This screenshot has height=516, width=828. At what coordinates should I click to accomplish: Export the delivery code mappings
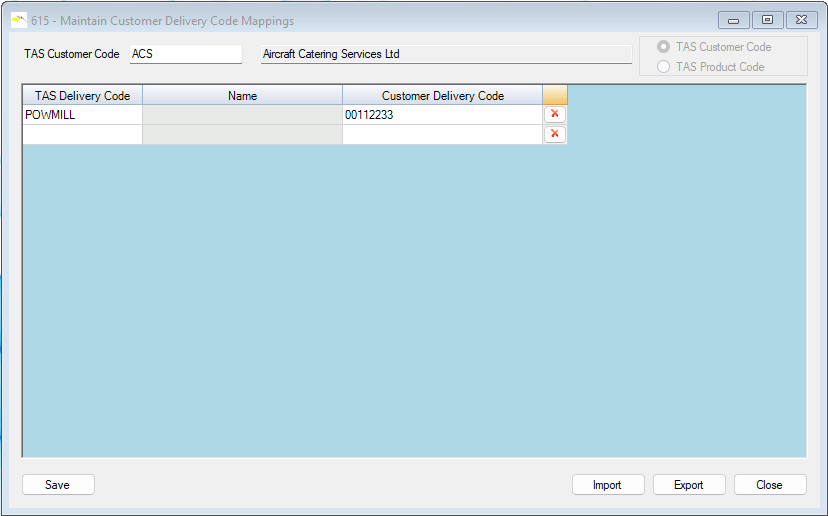pyautogui.click(x=688, y=485)
